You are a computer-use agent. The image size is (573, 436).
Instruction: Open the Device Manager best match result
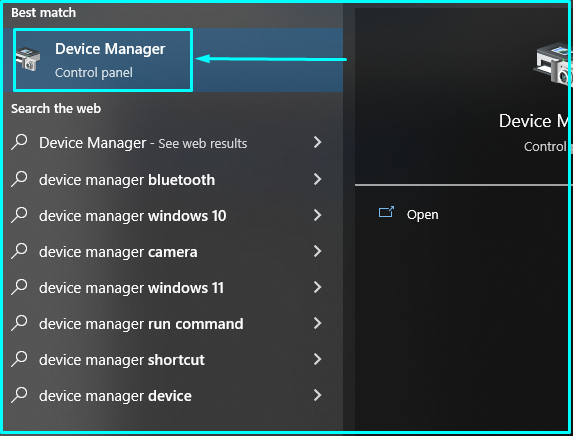click(x=173, y=60)
